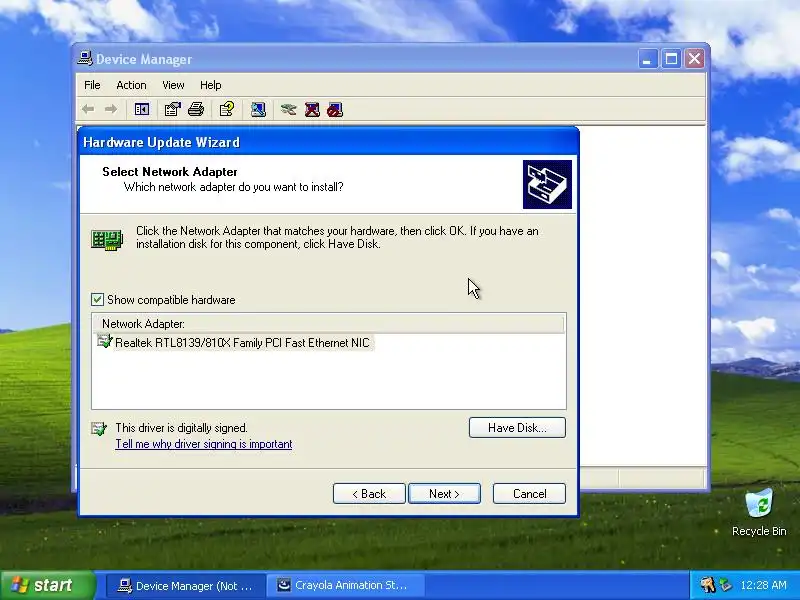
Task: Cancel the Hardware Update Wizard
Action: (529, 493)
